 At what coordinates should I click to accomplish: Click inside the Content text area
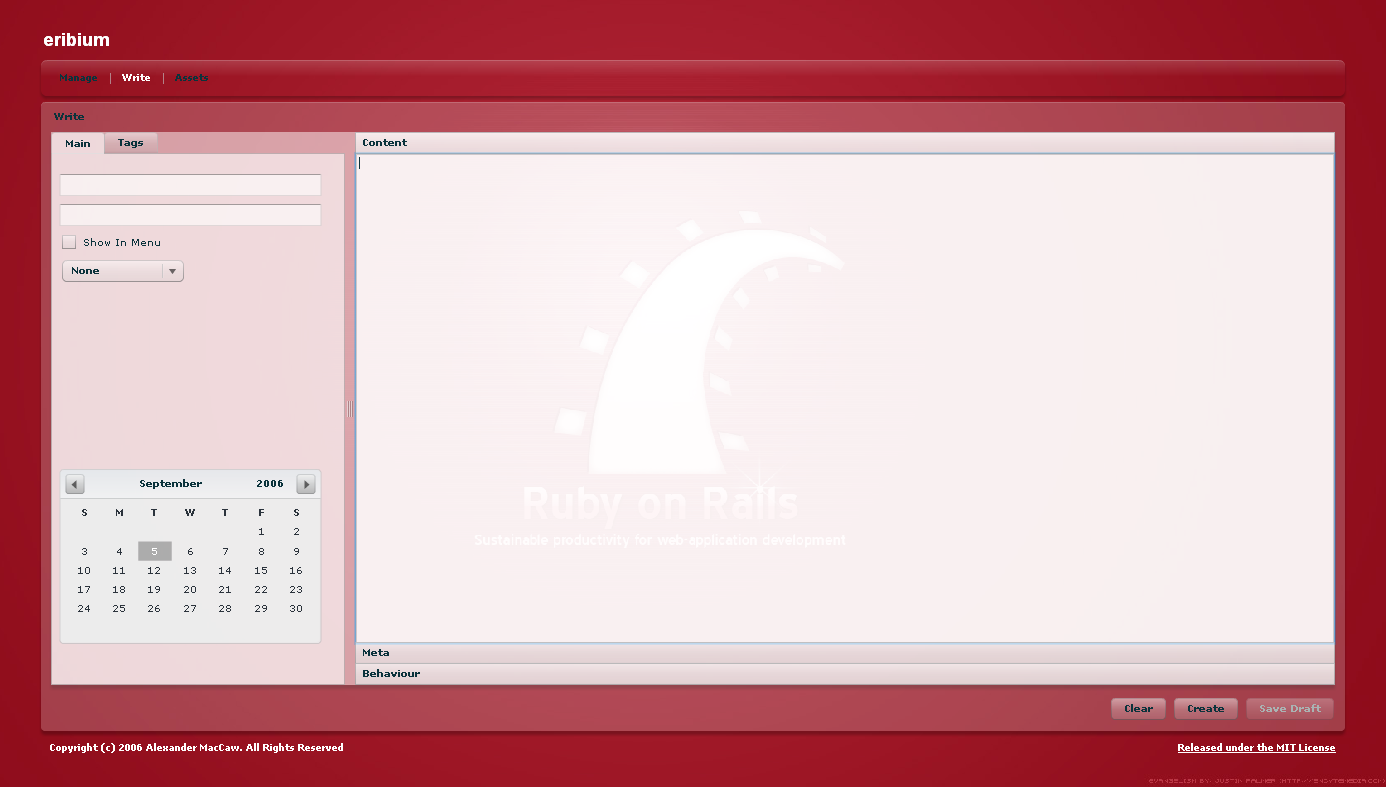pyautogui.click(x=844, y=398)
